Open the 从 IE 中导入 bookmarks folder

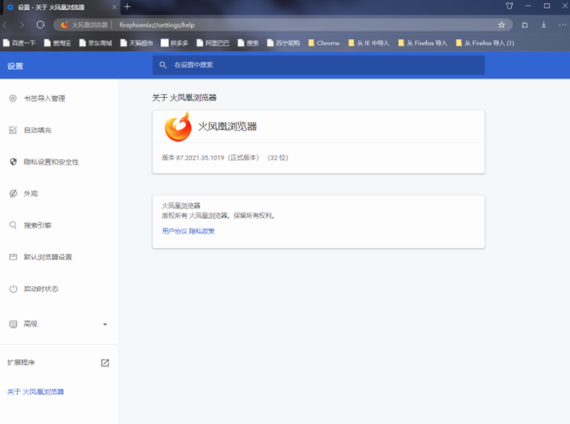click(369, 43)
